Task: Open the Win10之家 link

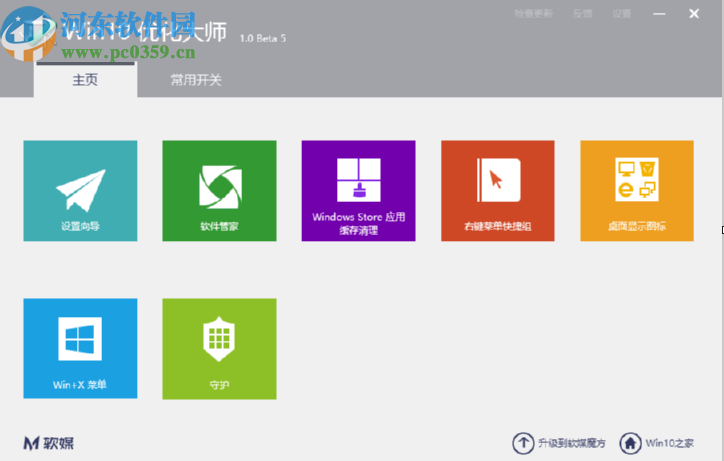Action: (670, 443)
